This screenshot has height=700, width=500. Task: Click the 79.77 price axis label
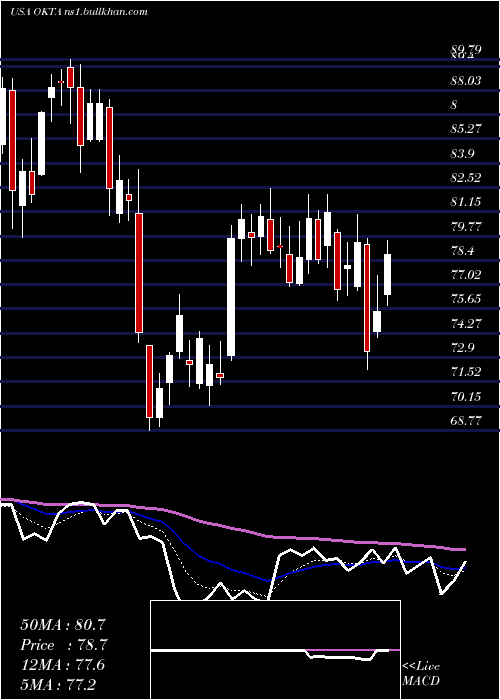click(x=467, y=226)
